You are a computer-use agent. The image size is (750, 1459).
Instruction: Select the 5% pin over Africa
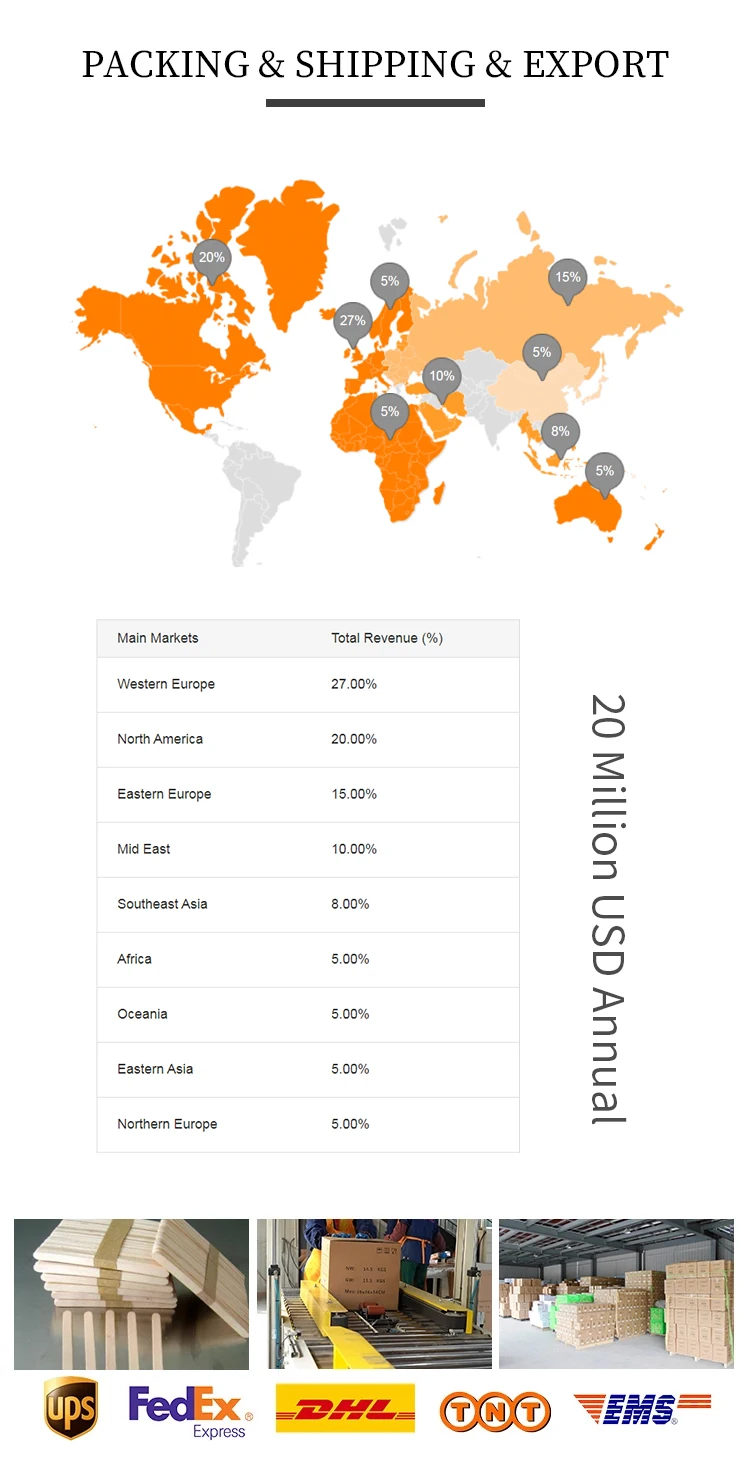[x=389, y=415]
